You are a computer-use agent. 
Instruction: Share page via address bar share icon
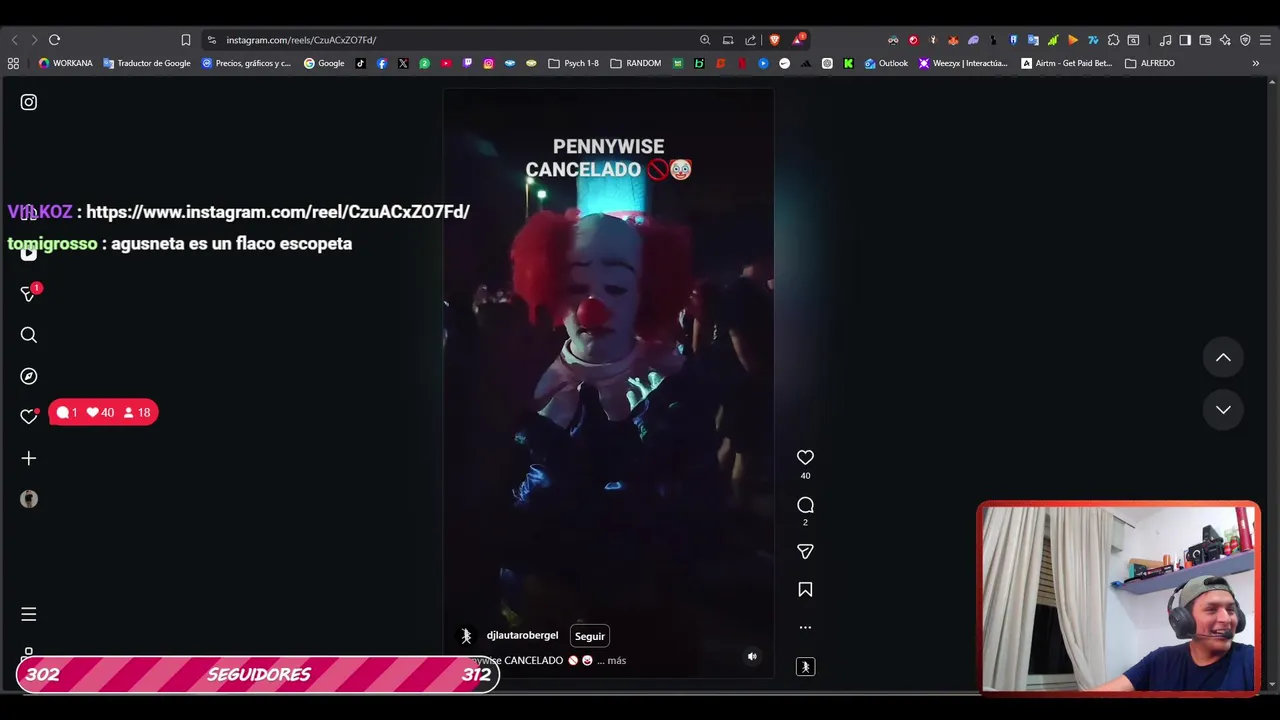tap(750, 40)
